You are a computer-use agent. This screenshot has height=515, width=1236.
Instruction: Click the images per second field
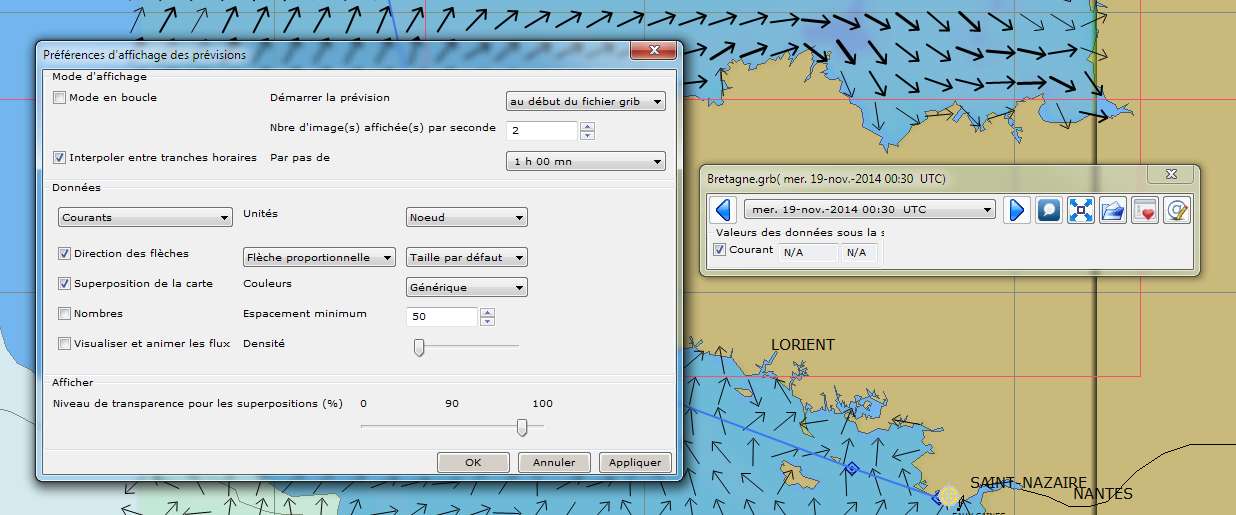click(x=542, y=131)
